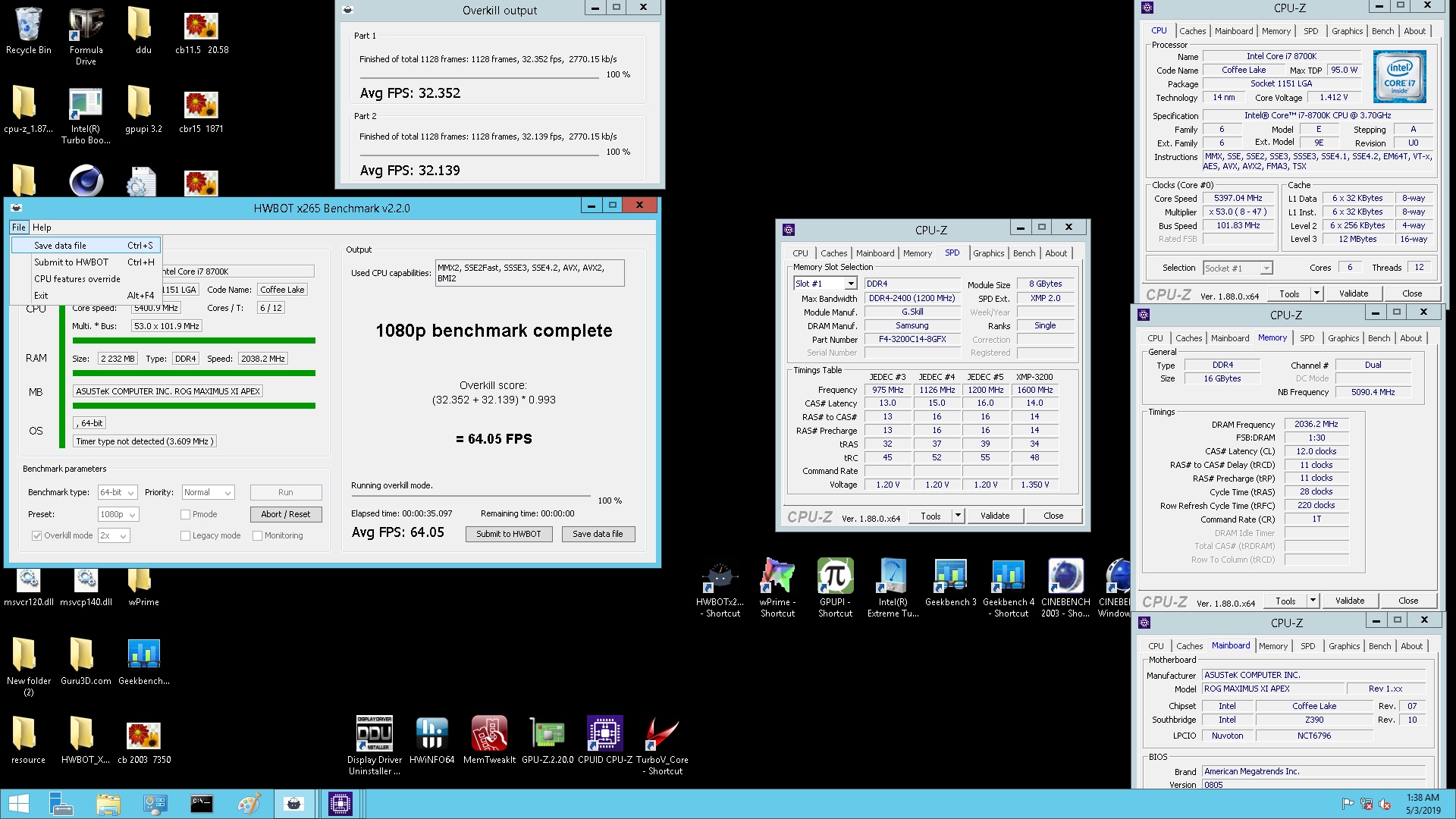
Task: Launch the Geekbench 4 Shortcut icon
Action: [x=1008, y=588]
